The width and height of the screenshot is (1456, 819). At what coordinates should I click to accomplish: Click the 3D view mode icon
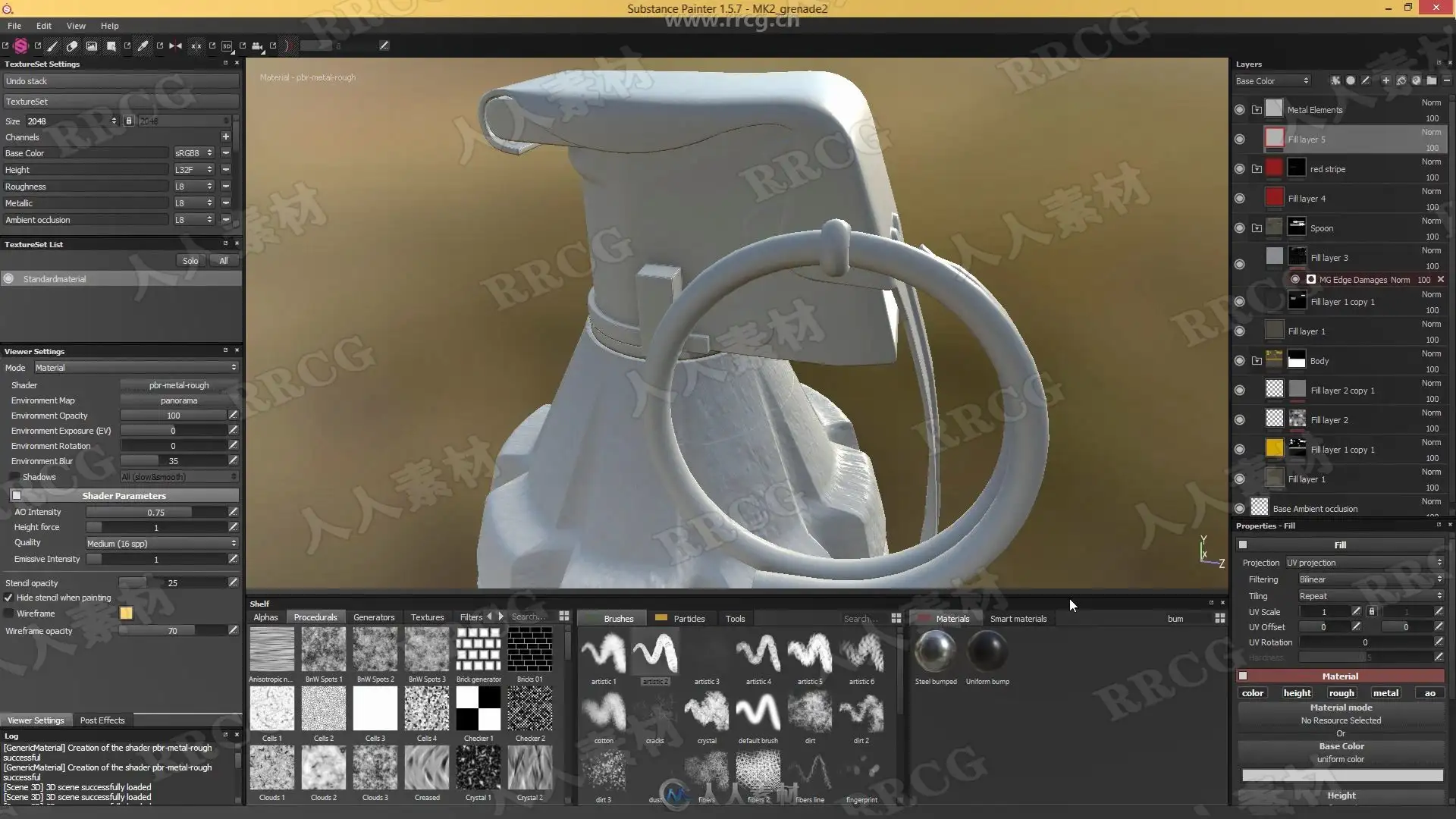click(227, 45)
